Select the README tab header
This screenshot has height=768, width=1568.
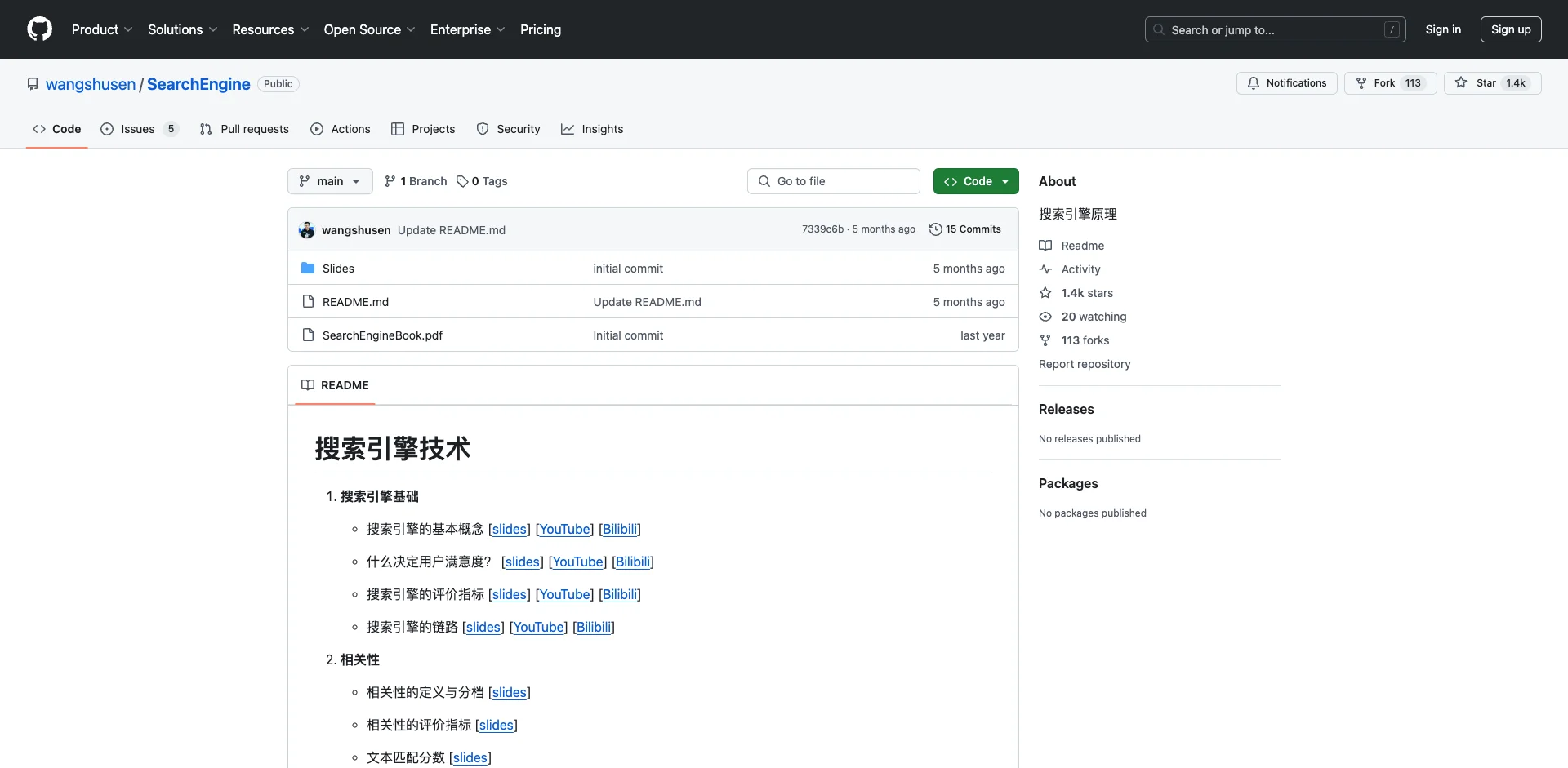point(335,385)
